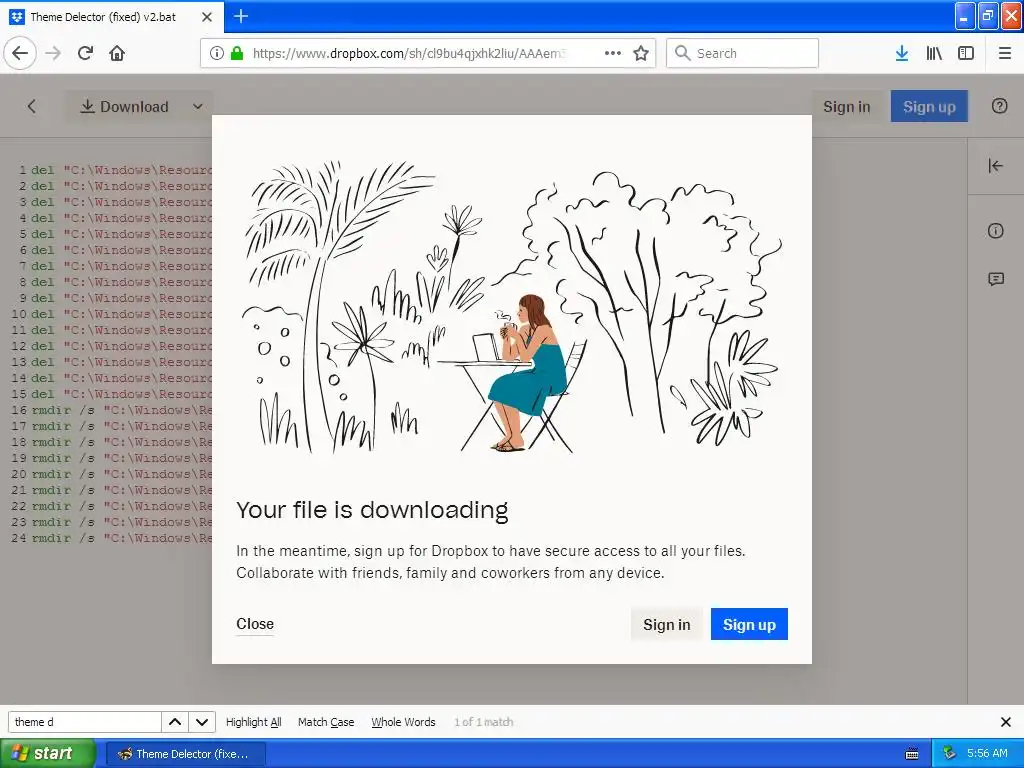Open the Windows start menu
The image size is (1024, 768).
click(48, 754)
